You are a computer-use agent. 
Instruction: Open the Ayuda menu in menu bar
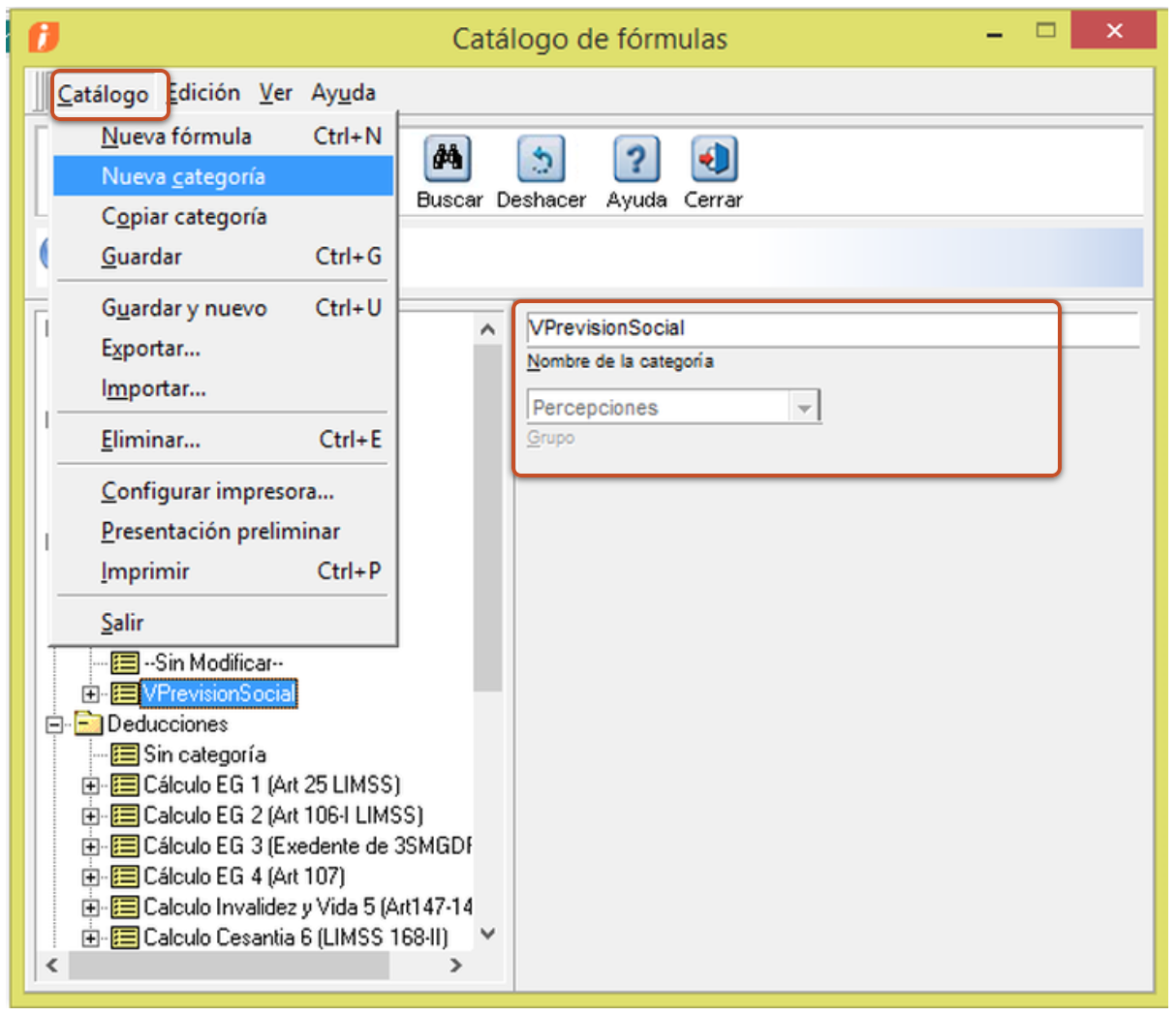tap(343, 93)
